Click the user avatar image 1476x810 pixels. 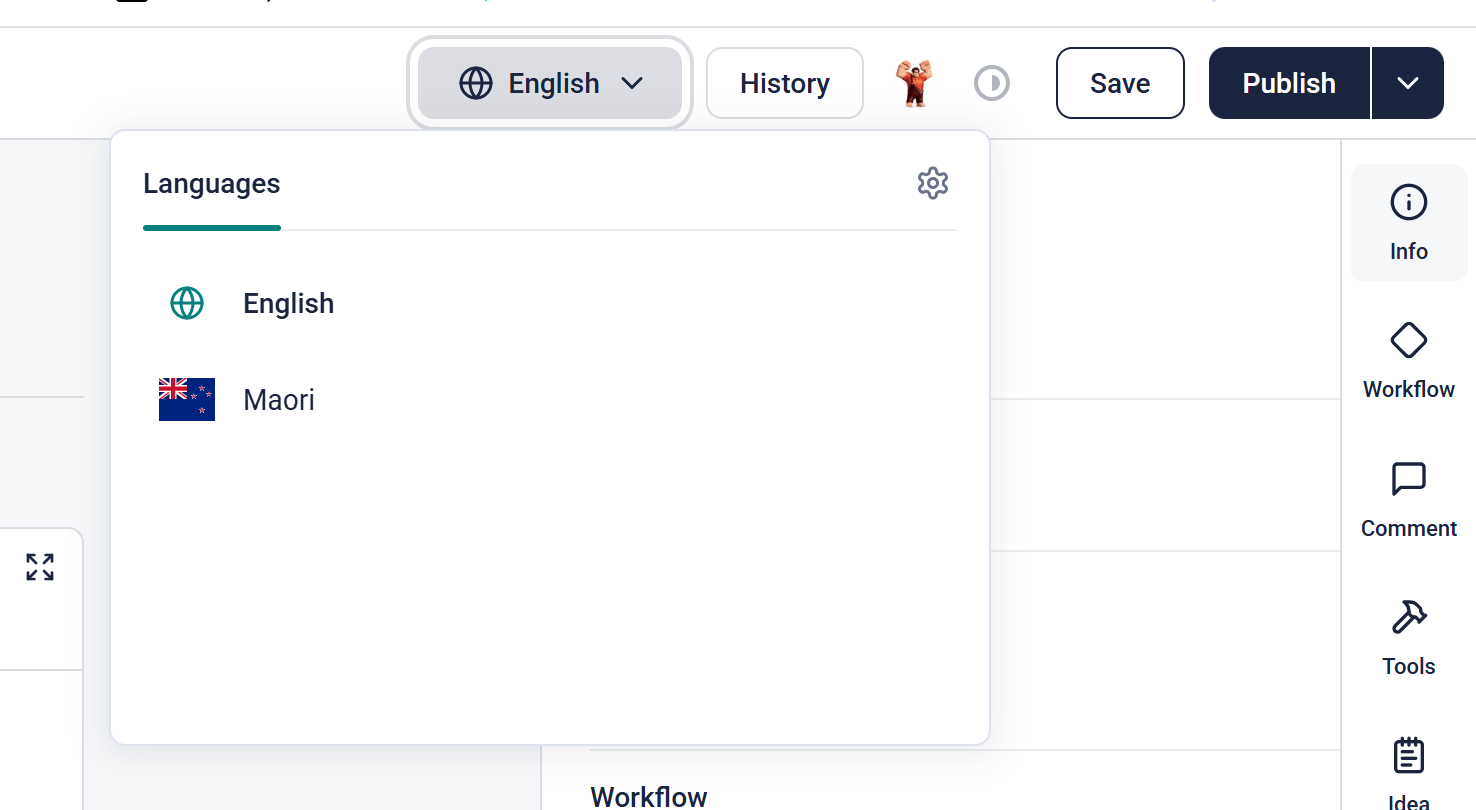click(913, 83)
